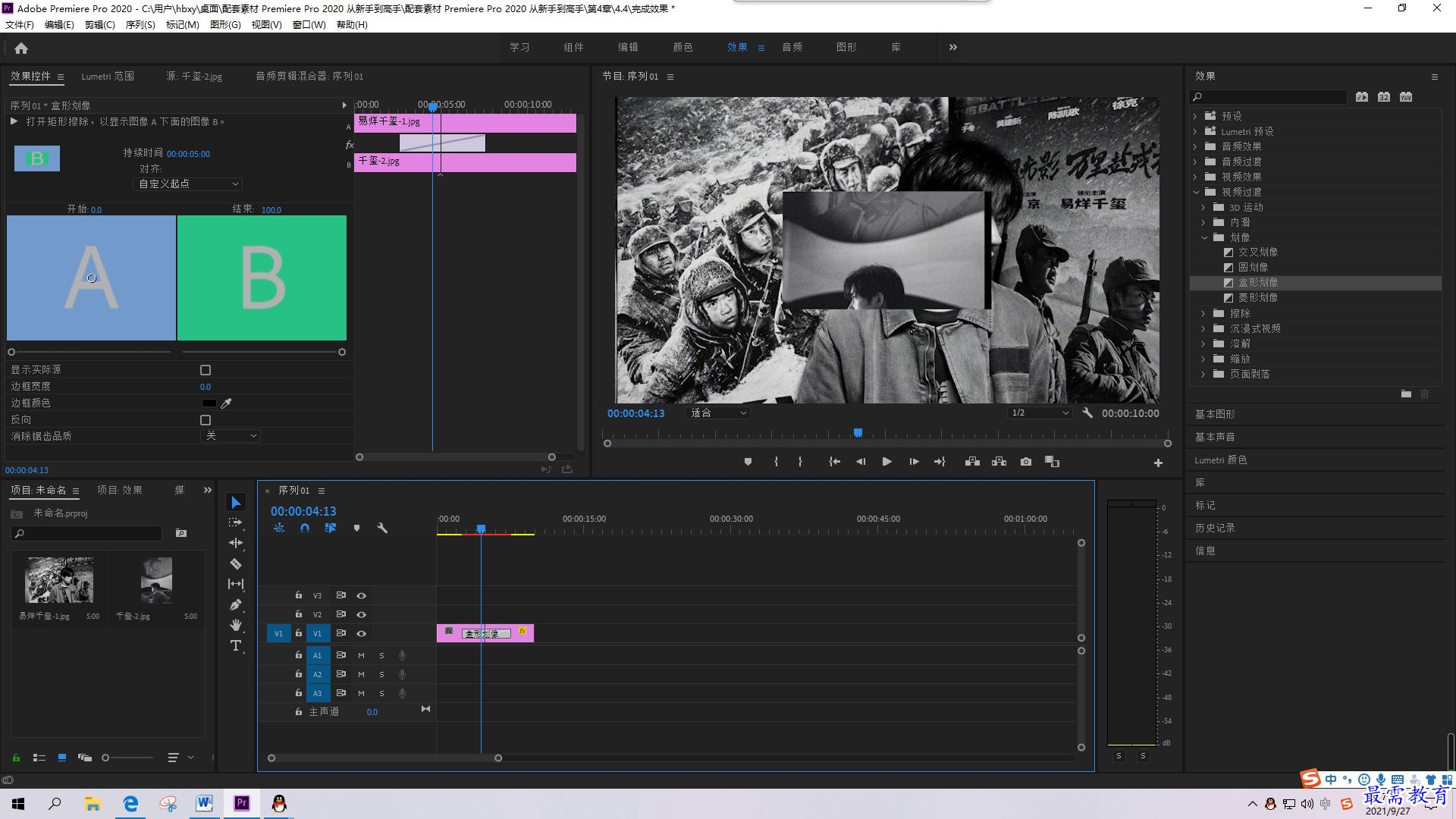Collapse the Video Transitions folder
Image resolution: width=1456 pixels, height=819 pixels.
[x=1196, y=192]
